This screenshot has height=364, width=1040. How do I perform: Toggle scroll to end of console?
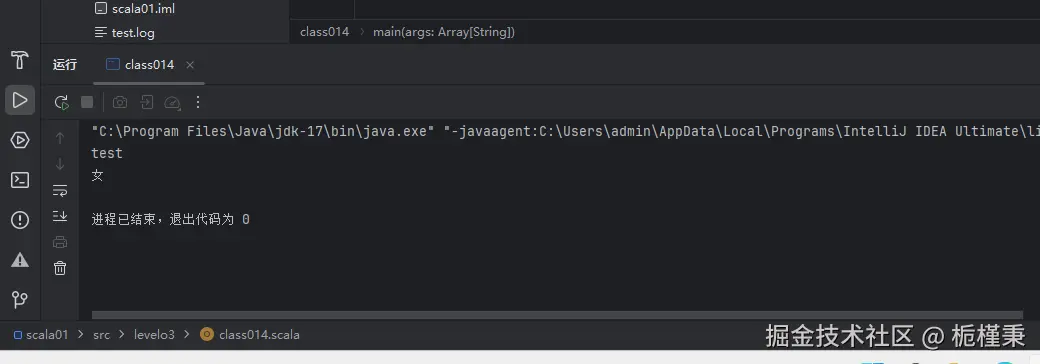(x=60, y=216)
